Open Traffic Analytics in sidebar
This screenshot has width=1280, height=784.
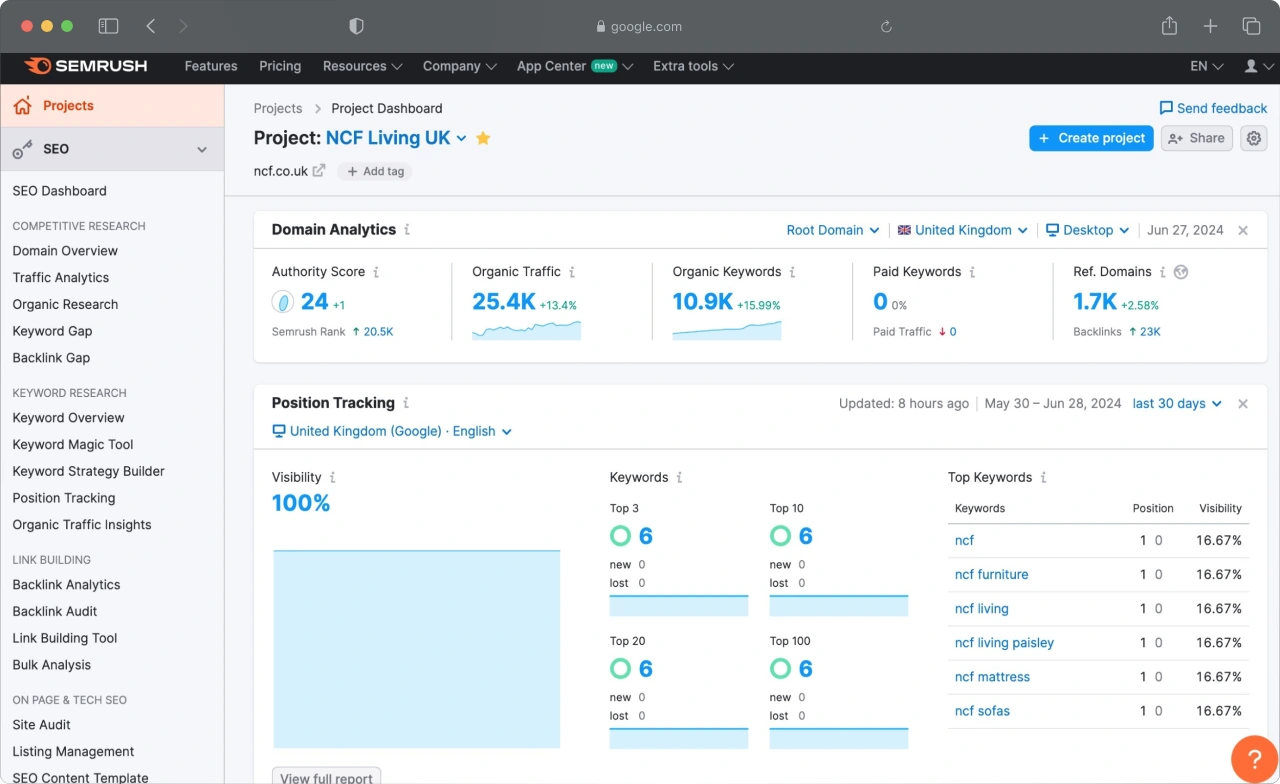click(x=61, y=278)
